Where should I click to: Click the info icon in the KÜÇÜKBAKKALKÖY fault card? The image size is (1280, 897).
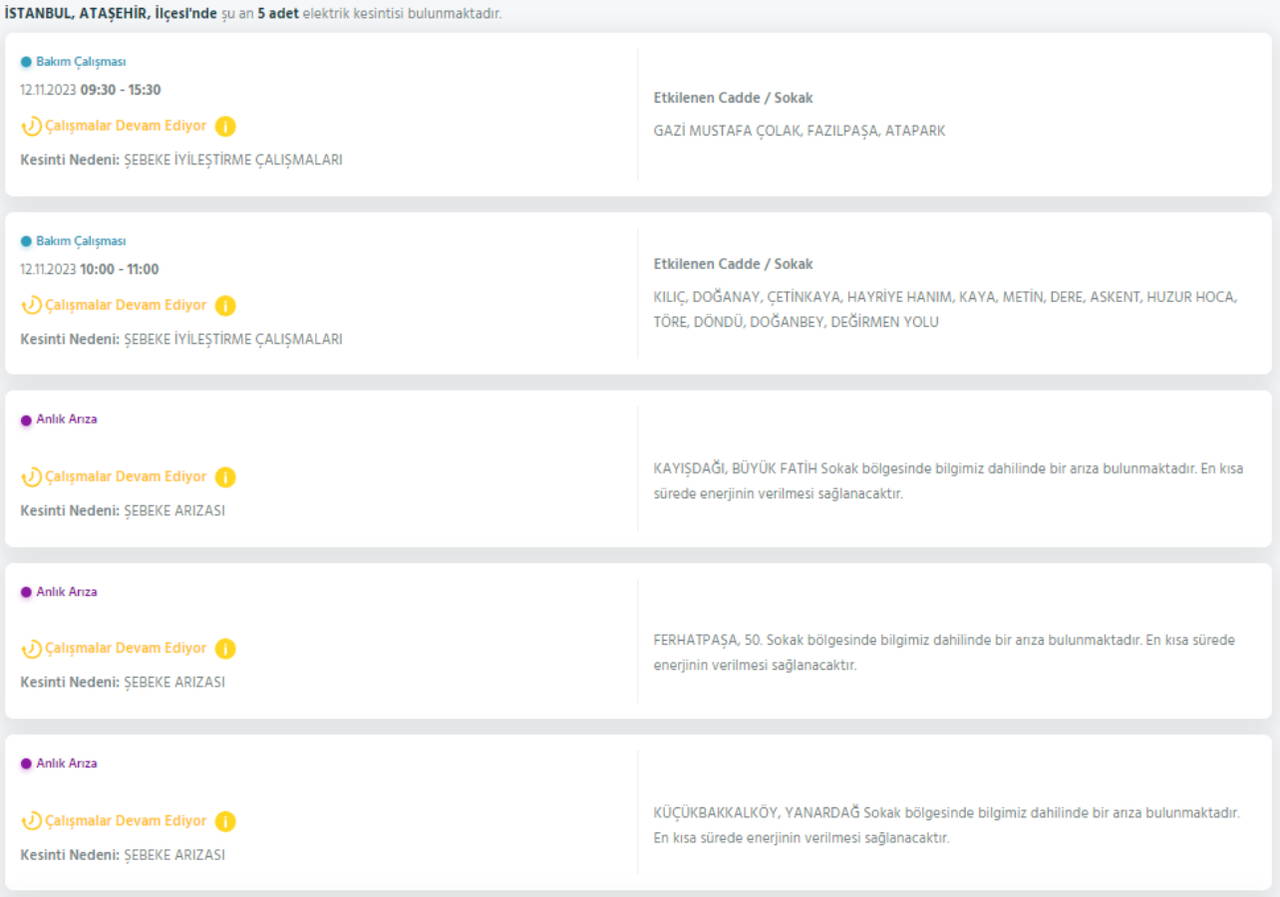tap(226, 821)
